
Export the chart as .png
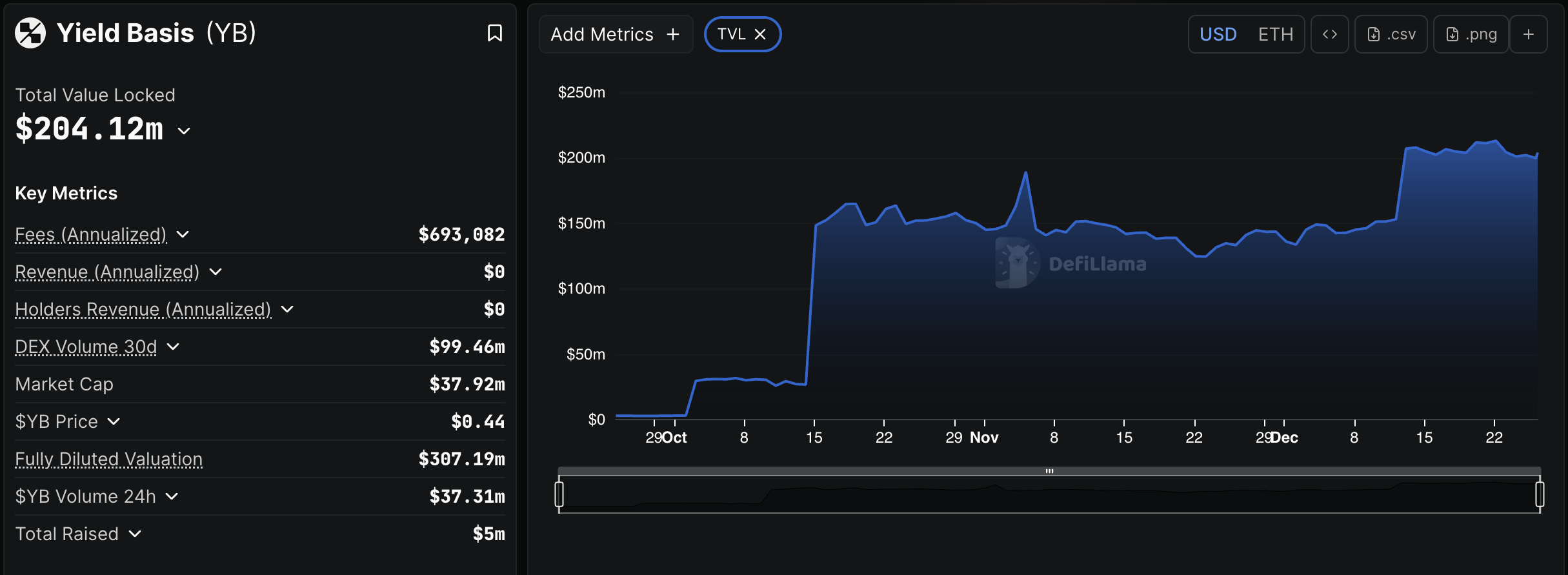[x=1471, y=34]
